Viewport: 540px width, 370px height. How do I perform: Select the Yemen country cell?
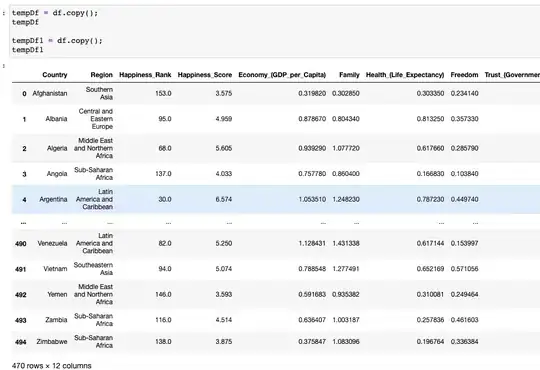58,295
